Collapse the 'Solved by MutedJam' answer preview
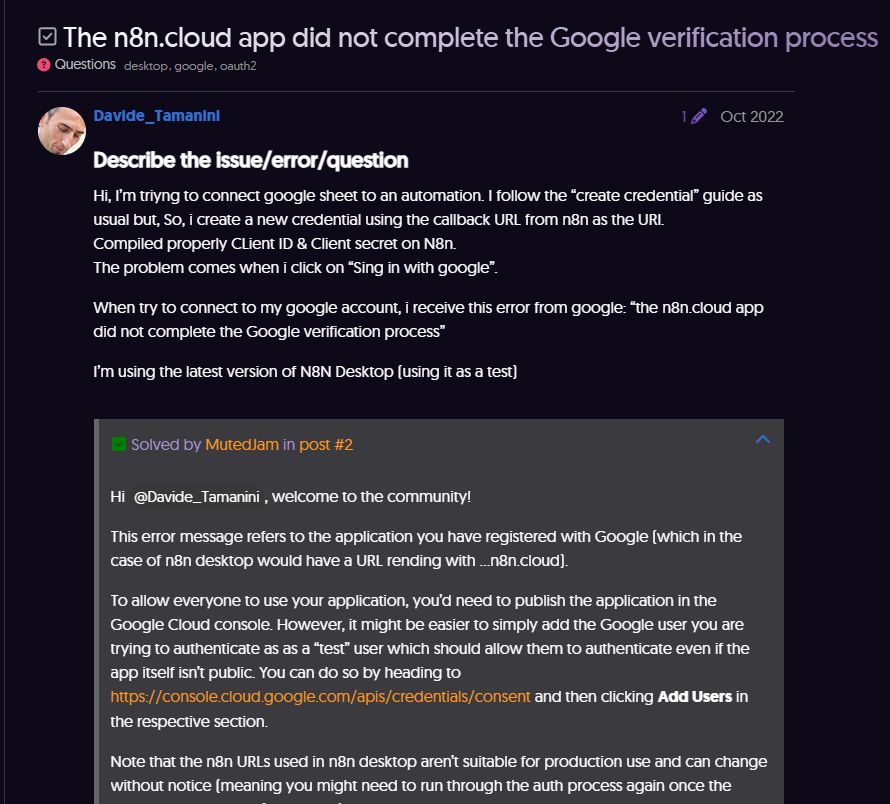890x804 pixels. 762,439
